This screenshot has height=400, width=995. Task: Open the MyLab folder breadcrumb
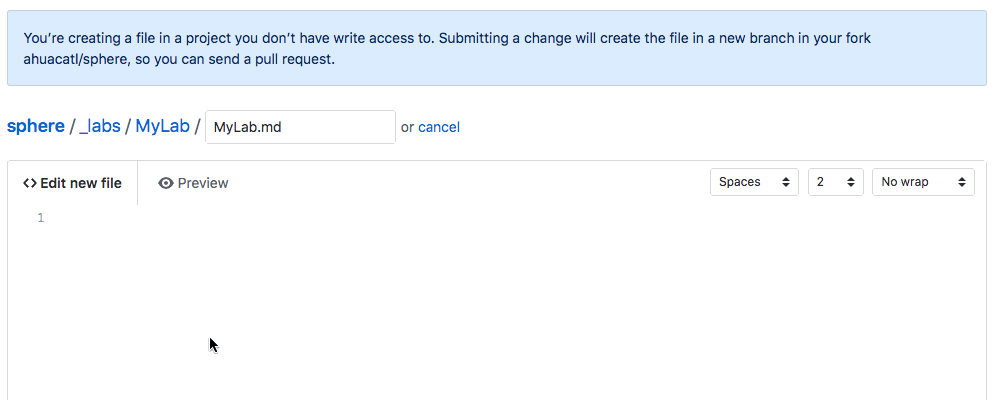pyautogui.click(x=162, y=126)
